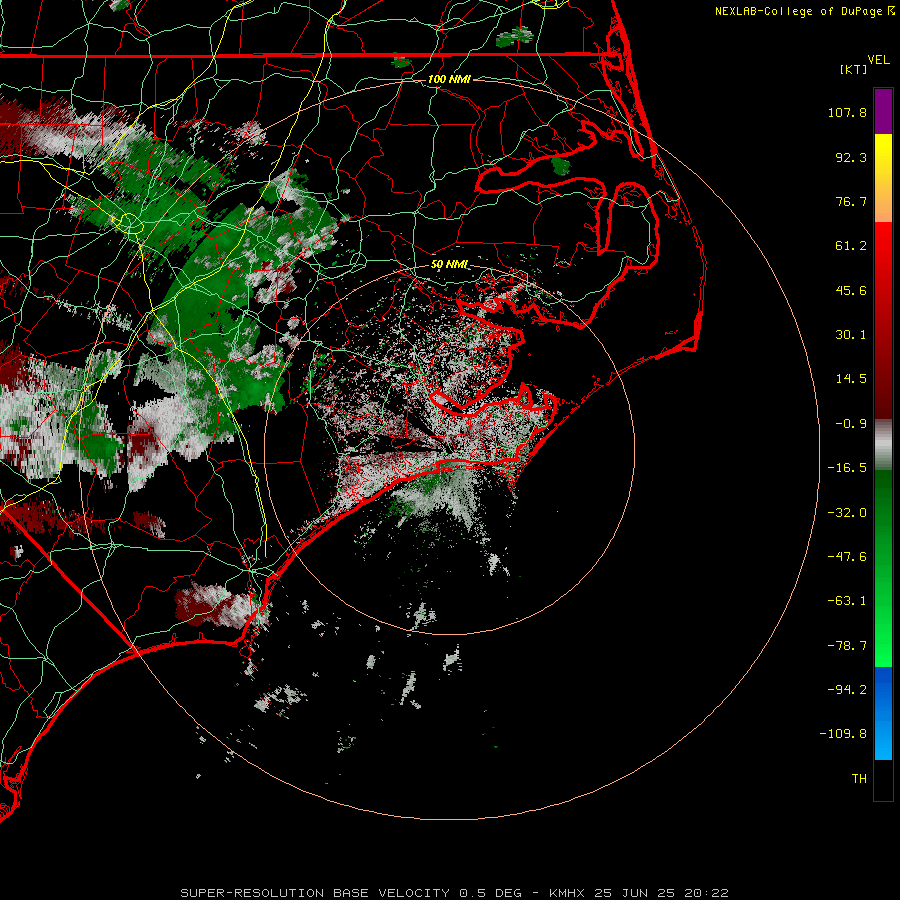Image resolution: width=900 pixels, height=900 pixels.
Task: Click the purple segment of the color bar
Action: click(883, 111)
